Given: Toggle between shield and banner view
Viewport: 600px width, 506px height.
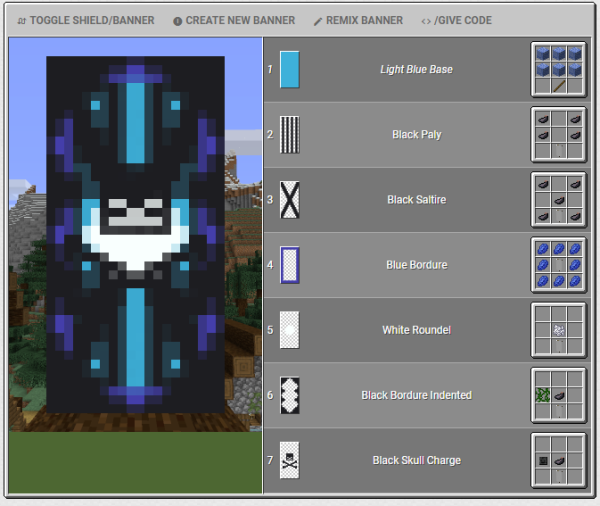Looking at the screenshot, I should click(x=86, y=20).
